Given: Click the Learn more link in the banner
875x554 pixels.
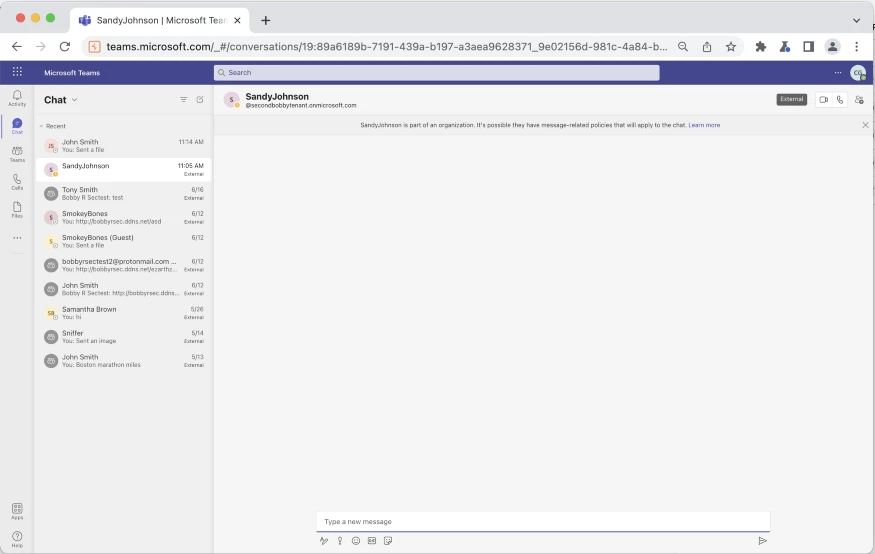Looking at the screenshot, I should click(x=704, y=125).
